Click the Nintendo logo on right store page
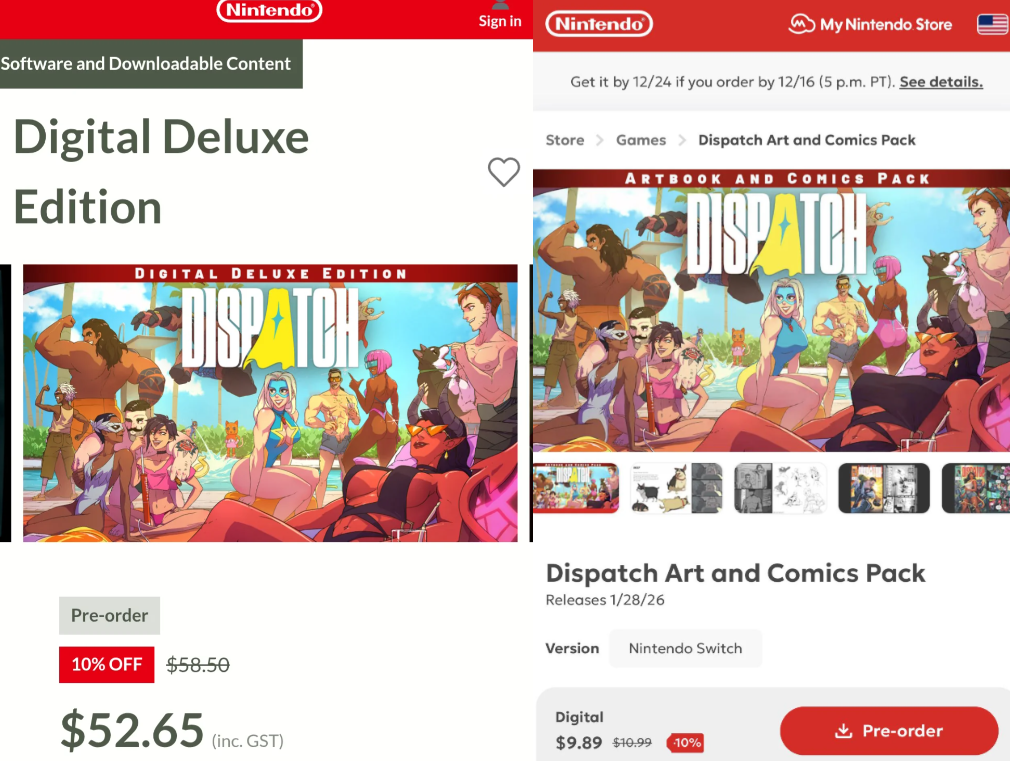Viewport: 1010px width, 761px height. pyautogui.click(x=599, y=24)
